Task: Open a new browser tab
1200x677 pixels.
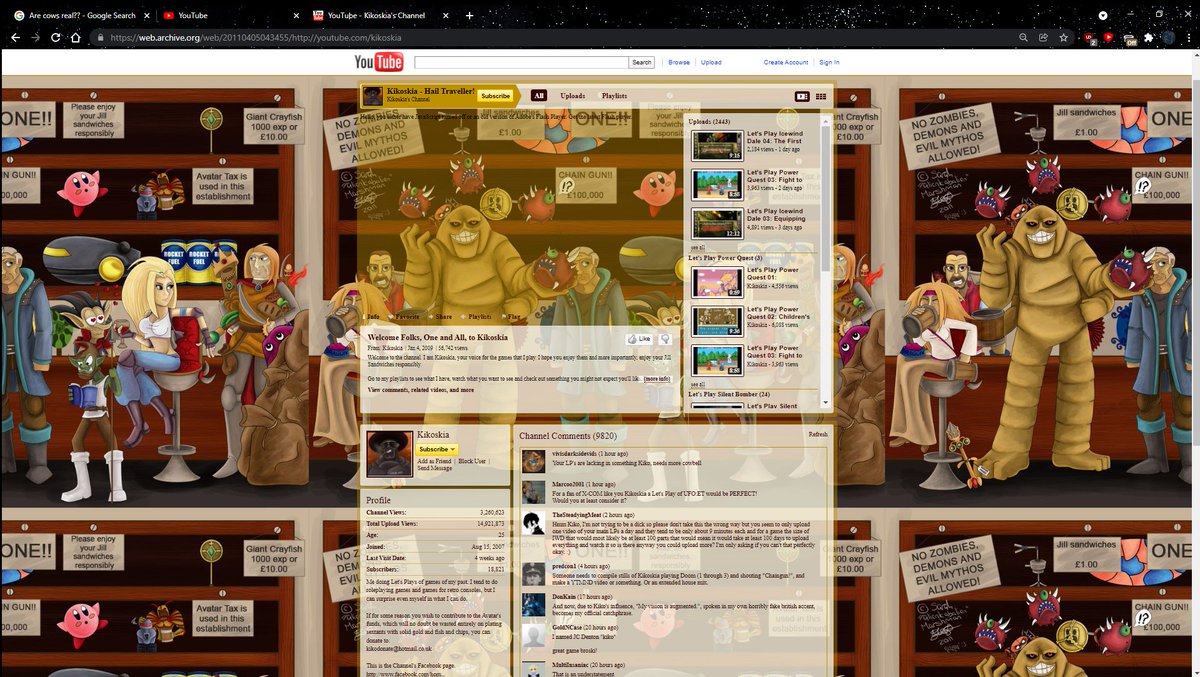Action: 469,15
